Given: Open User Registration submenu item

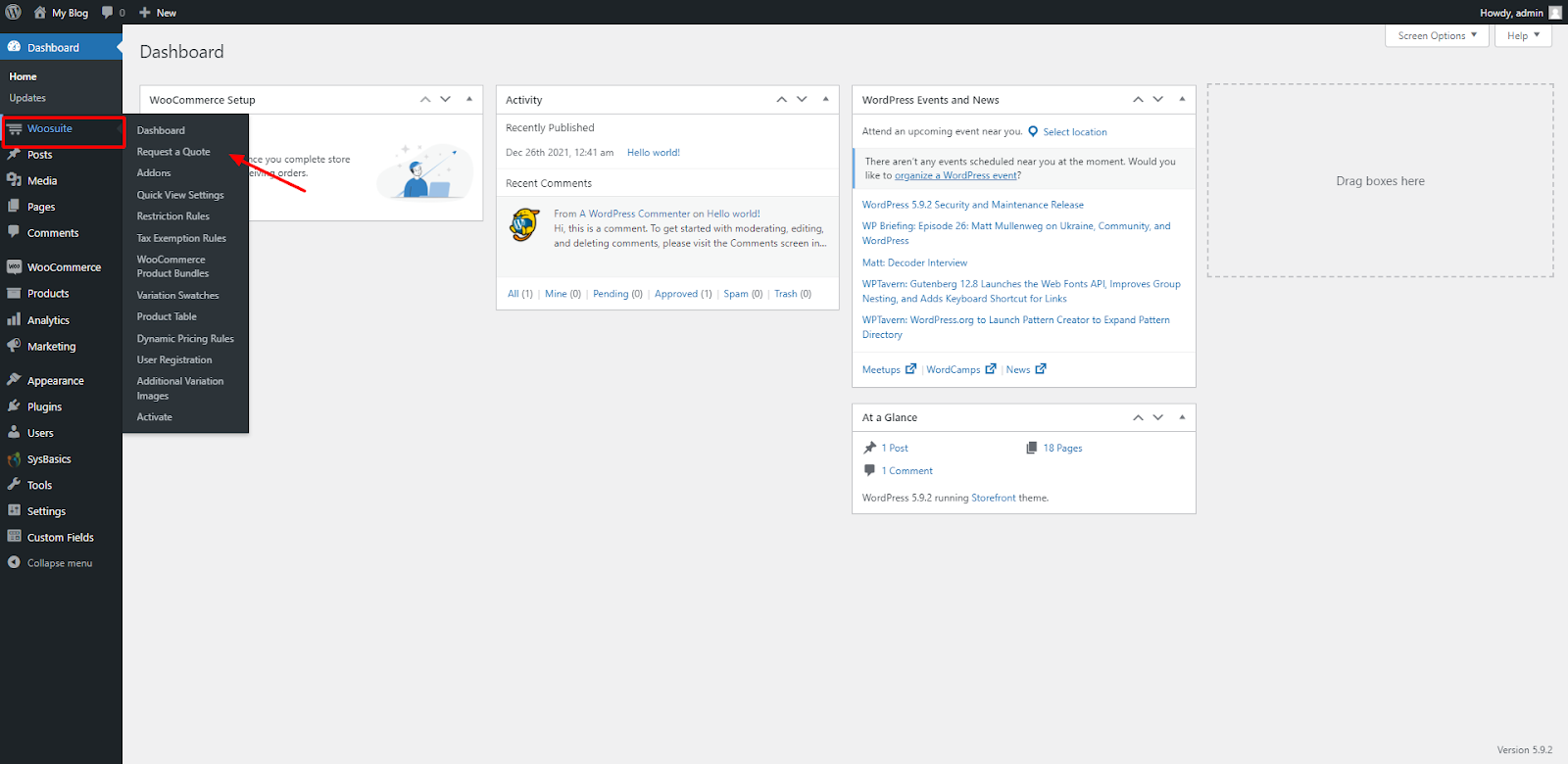Looking at the screenshot, I should pos(174,359).
